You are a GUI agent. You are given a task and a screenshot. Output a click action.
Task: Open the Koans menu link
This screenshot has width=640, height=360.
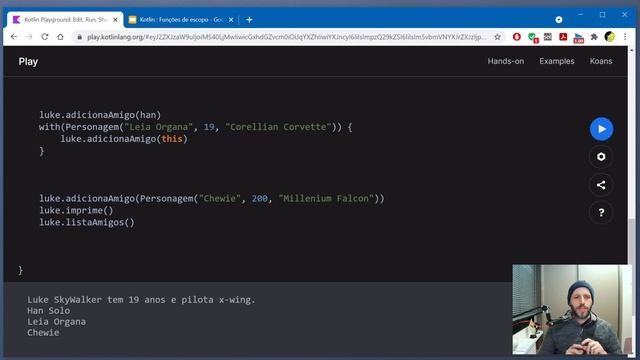(x=601, y=61)
